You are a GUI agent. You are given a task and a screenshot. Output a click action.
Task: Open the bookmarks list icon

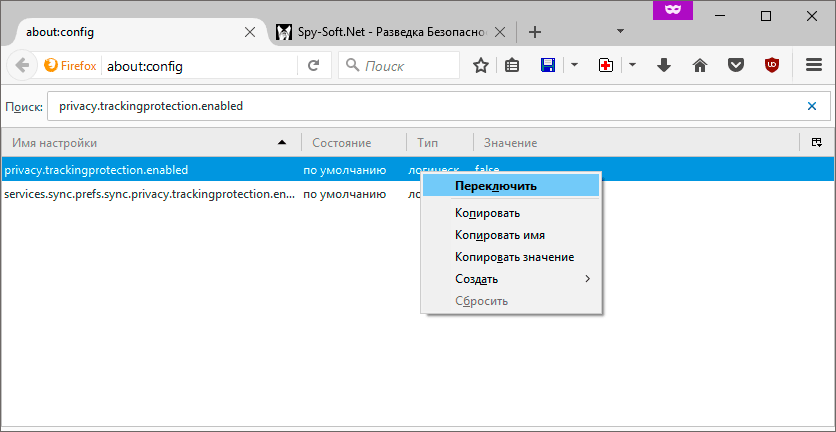(x=512, y=66)
